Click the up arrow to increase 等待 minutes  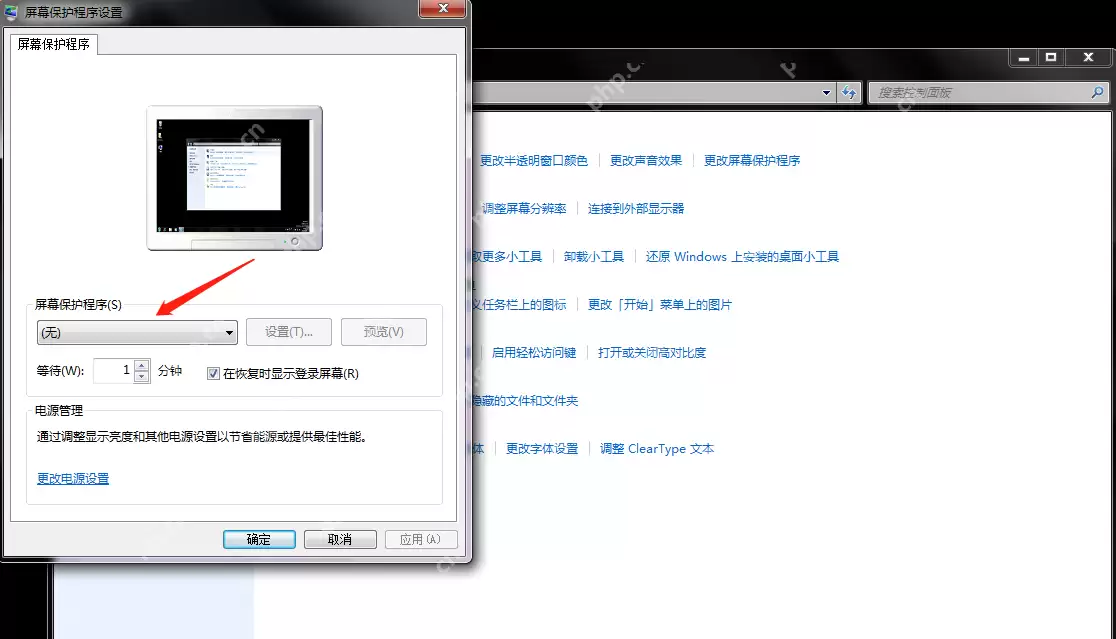coord(141,365)
